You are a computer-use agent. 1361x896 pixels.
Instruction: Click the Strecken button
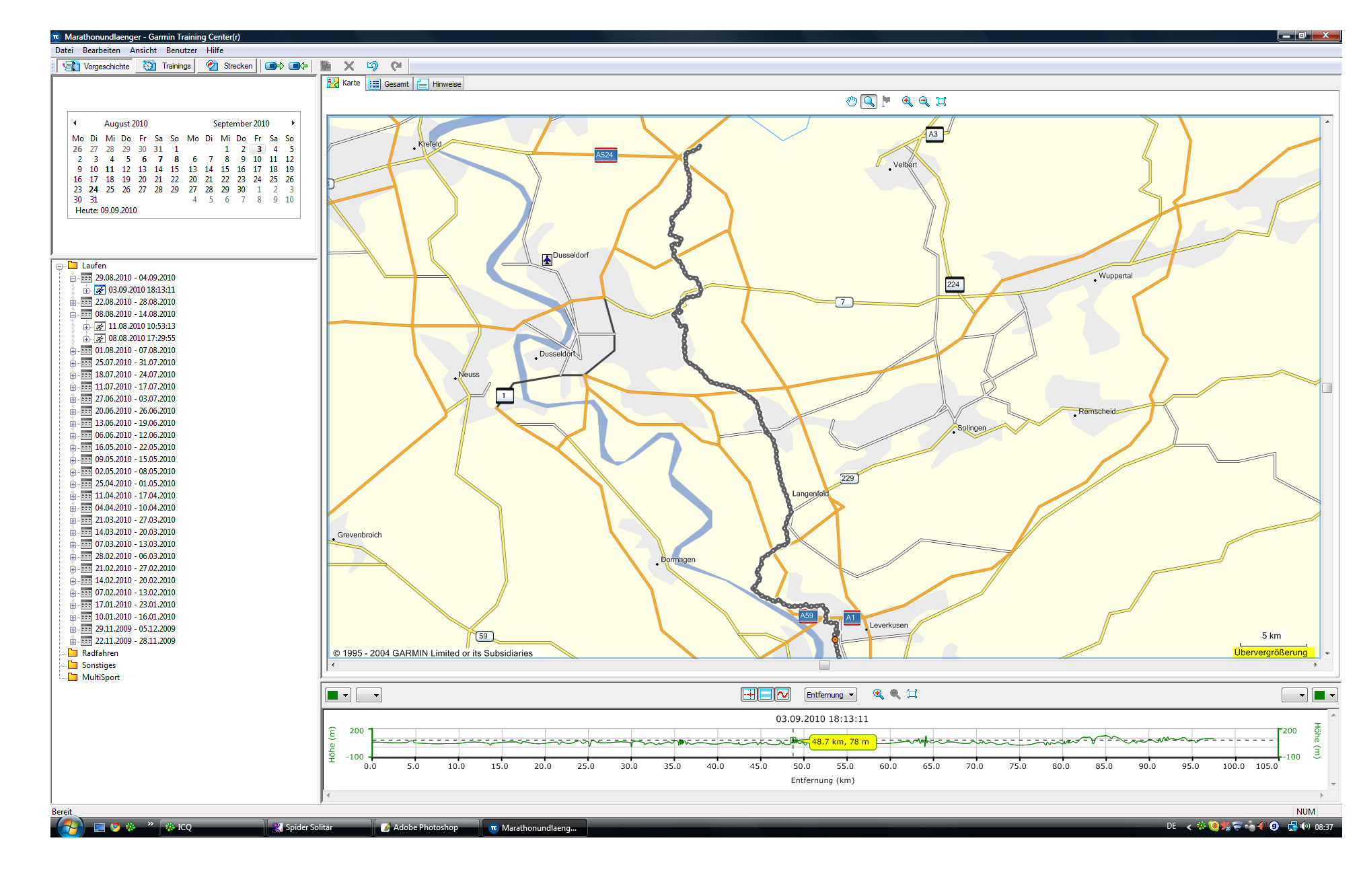pyautogui.click(x=229, y=66)
